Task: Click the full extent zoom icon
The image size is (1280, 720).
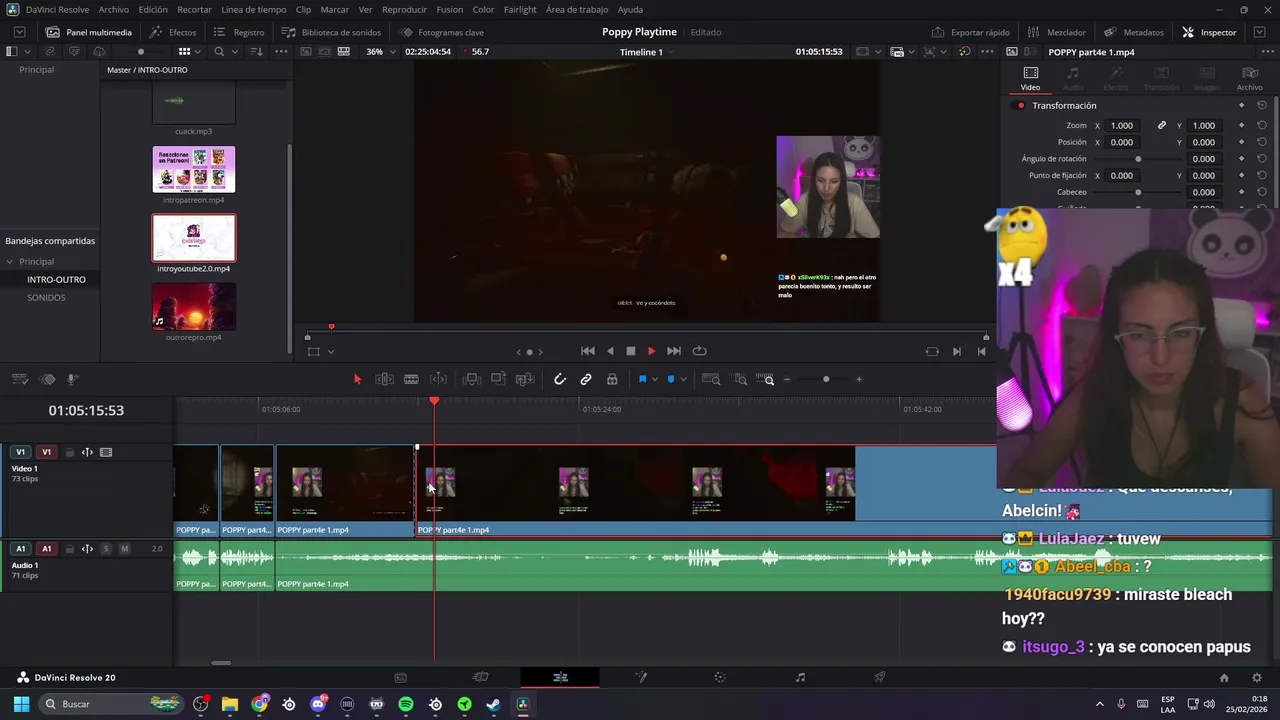Action: point(711,379)
